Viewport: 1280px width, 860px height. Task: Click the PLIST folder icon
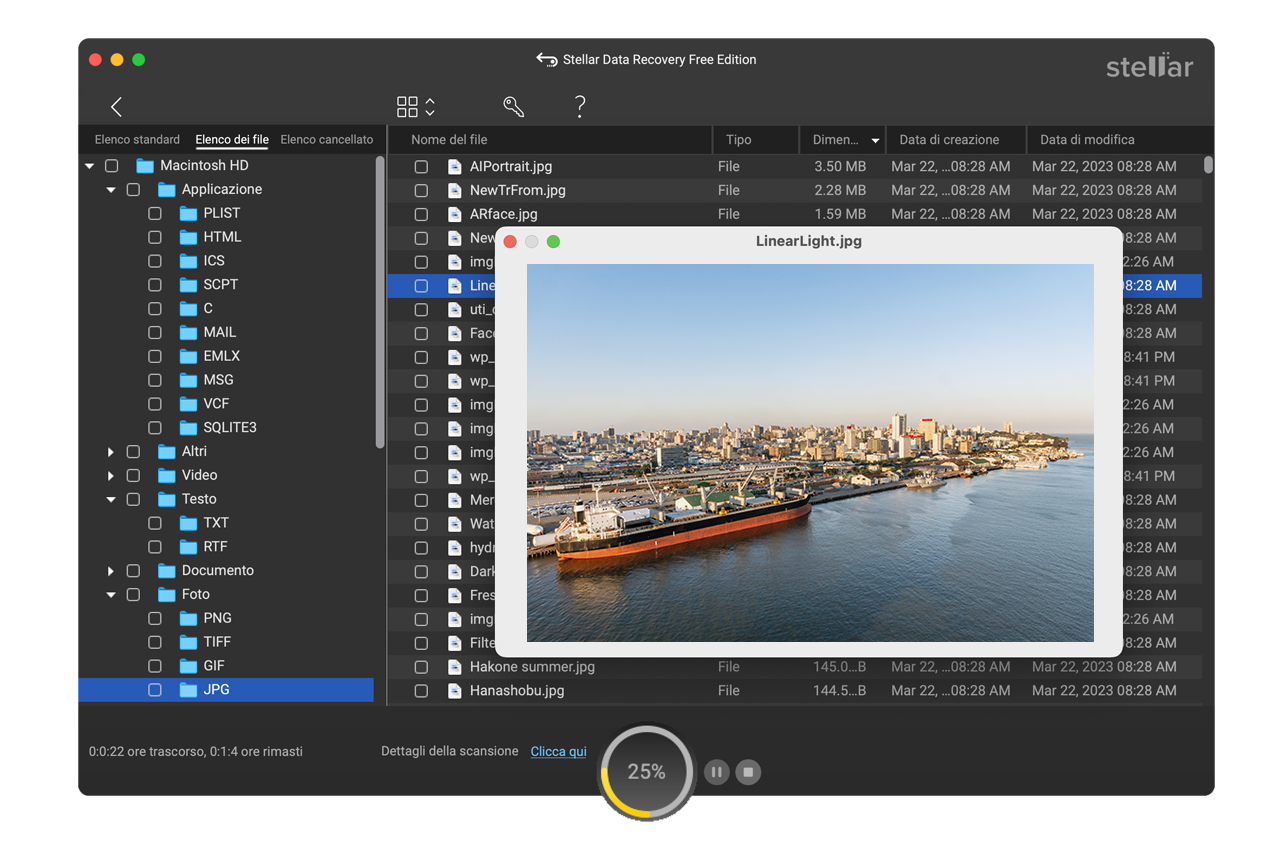click(x=188, y=213)
